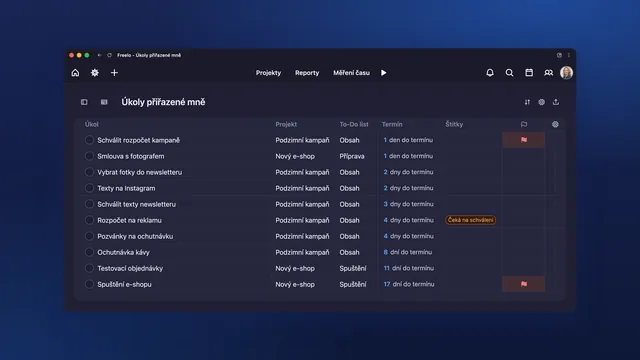The image size is (640, 360).
Task: Start time tracking with play button
Action: [x=384, y=73]
